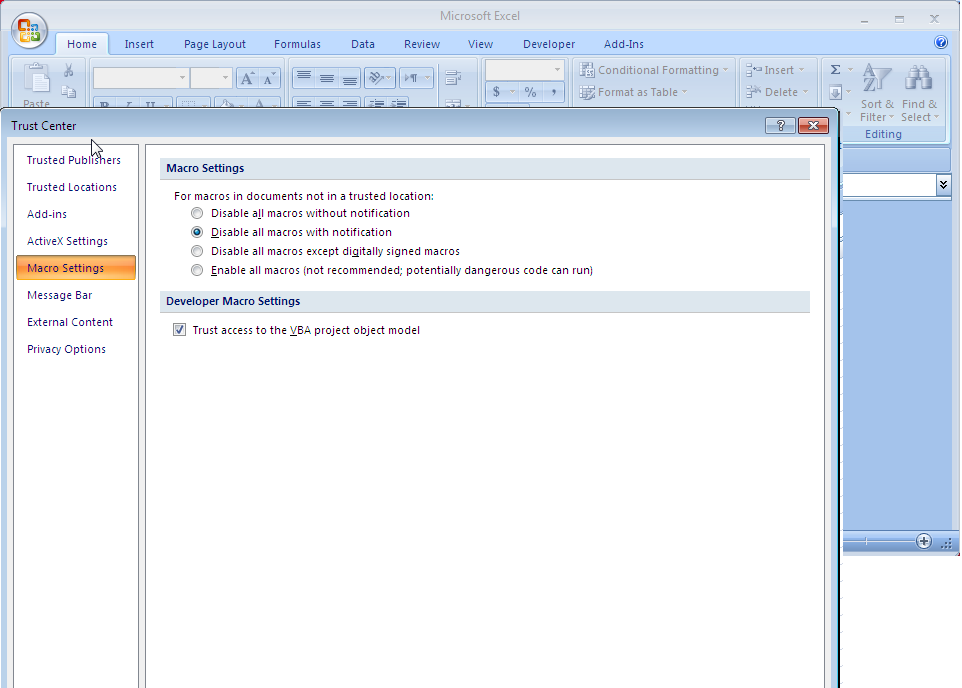The width and height of the screenshot is (962, 688).
Task: Switch to the Formulas tab
Action: coord(297,44)
